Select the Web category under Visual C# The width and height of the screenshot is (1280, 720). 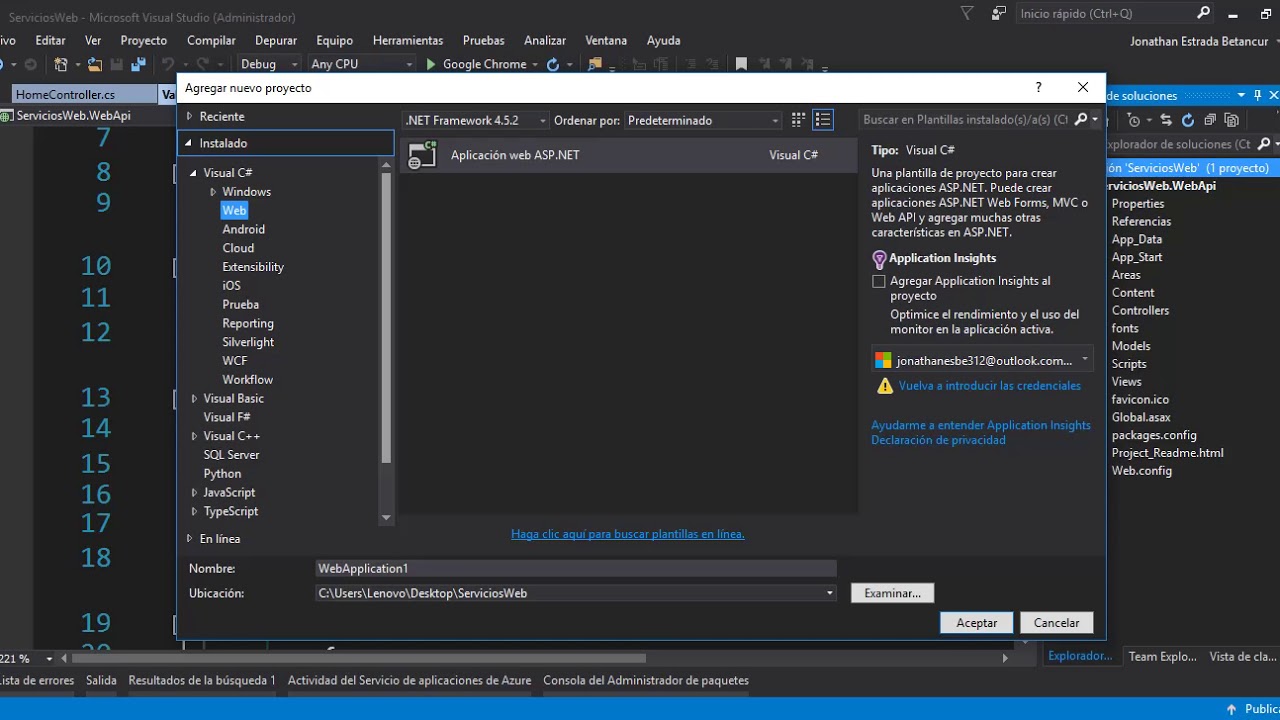click(234, 211)
